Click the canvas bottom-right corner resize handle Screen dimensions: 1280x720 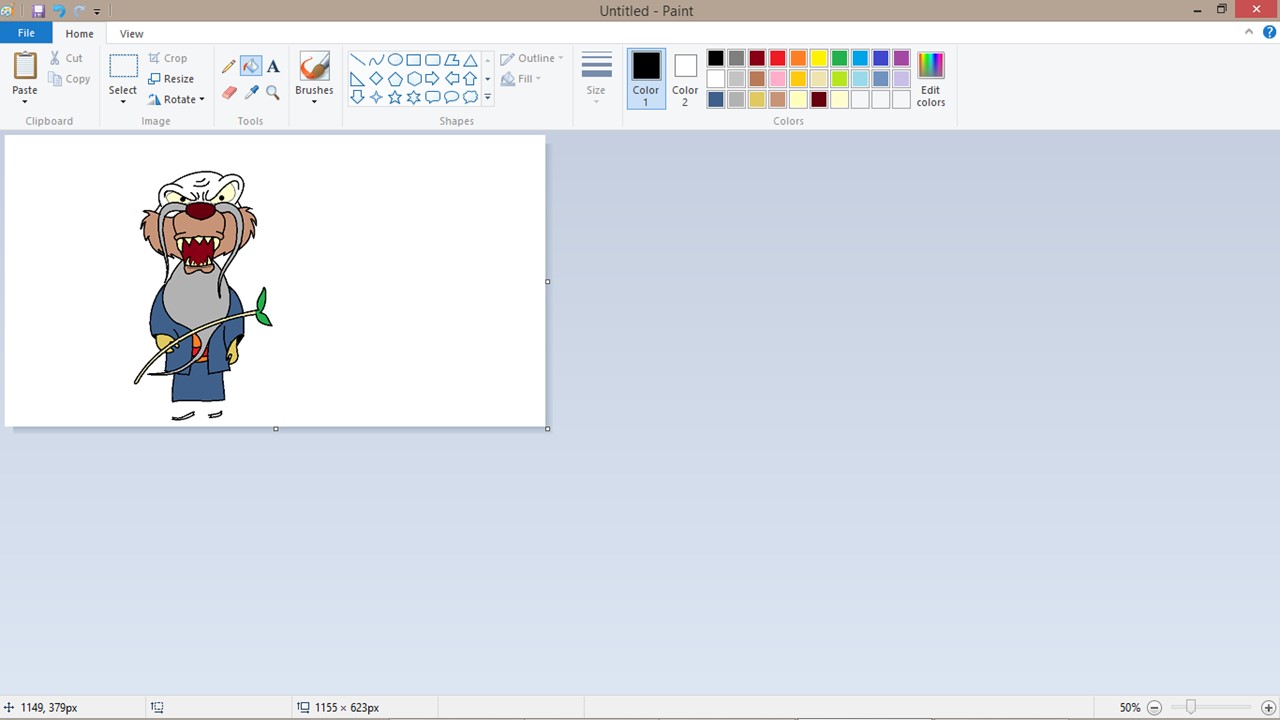[x=548, y=429]
